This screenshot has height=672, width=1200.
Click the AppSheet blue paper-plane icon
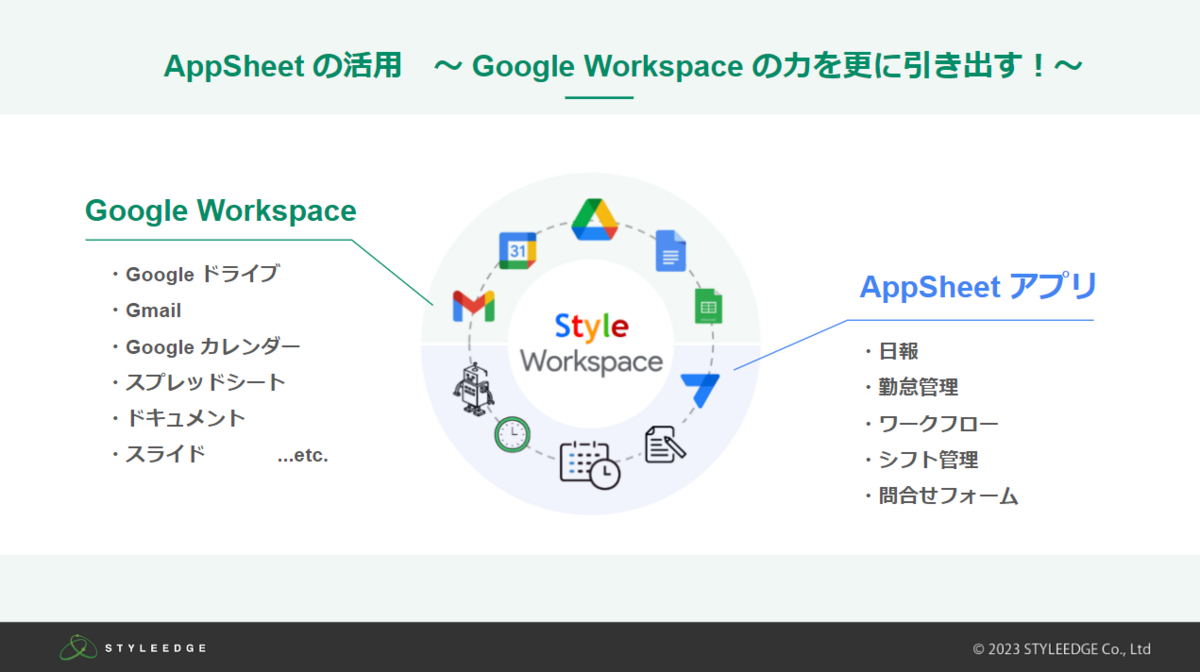point(700,389)
